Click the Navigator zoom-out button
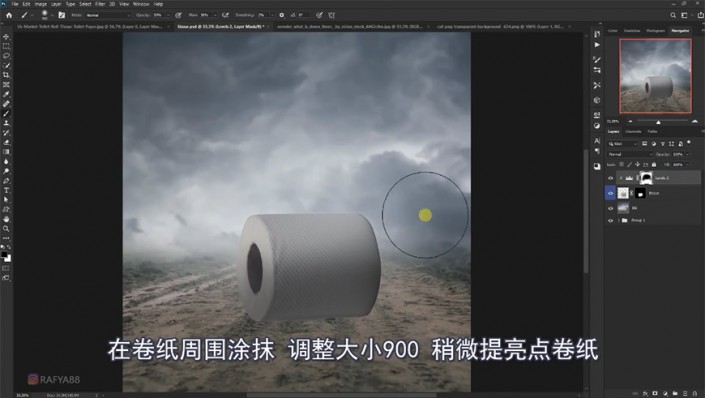Screen dimensions: 705x398 click(630, 121)
